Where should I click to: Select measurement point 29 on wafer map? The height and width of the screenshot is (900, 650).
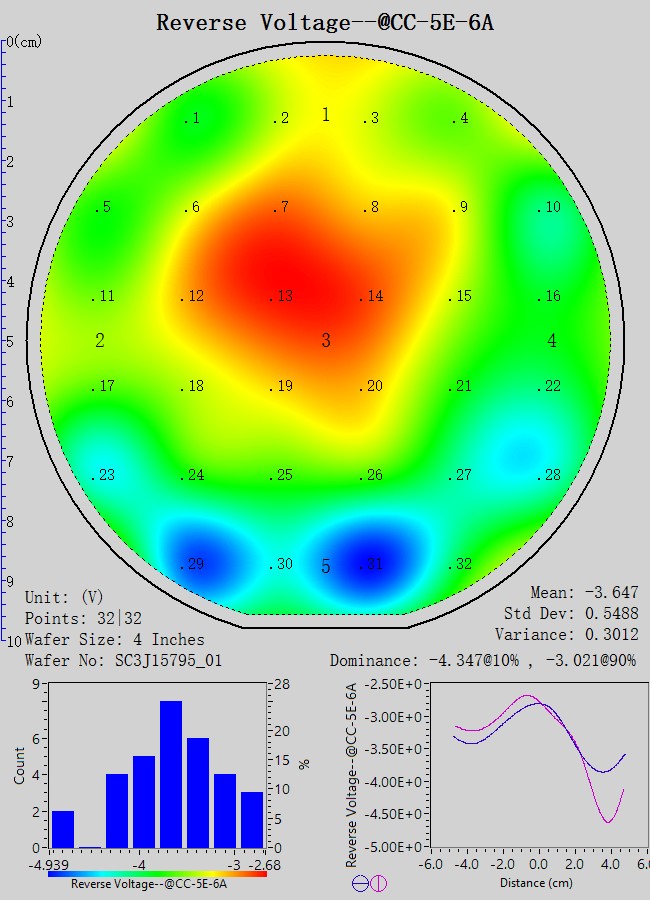coord(192,564)
